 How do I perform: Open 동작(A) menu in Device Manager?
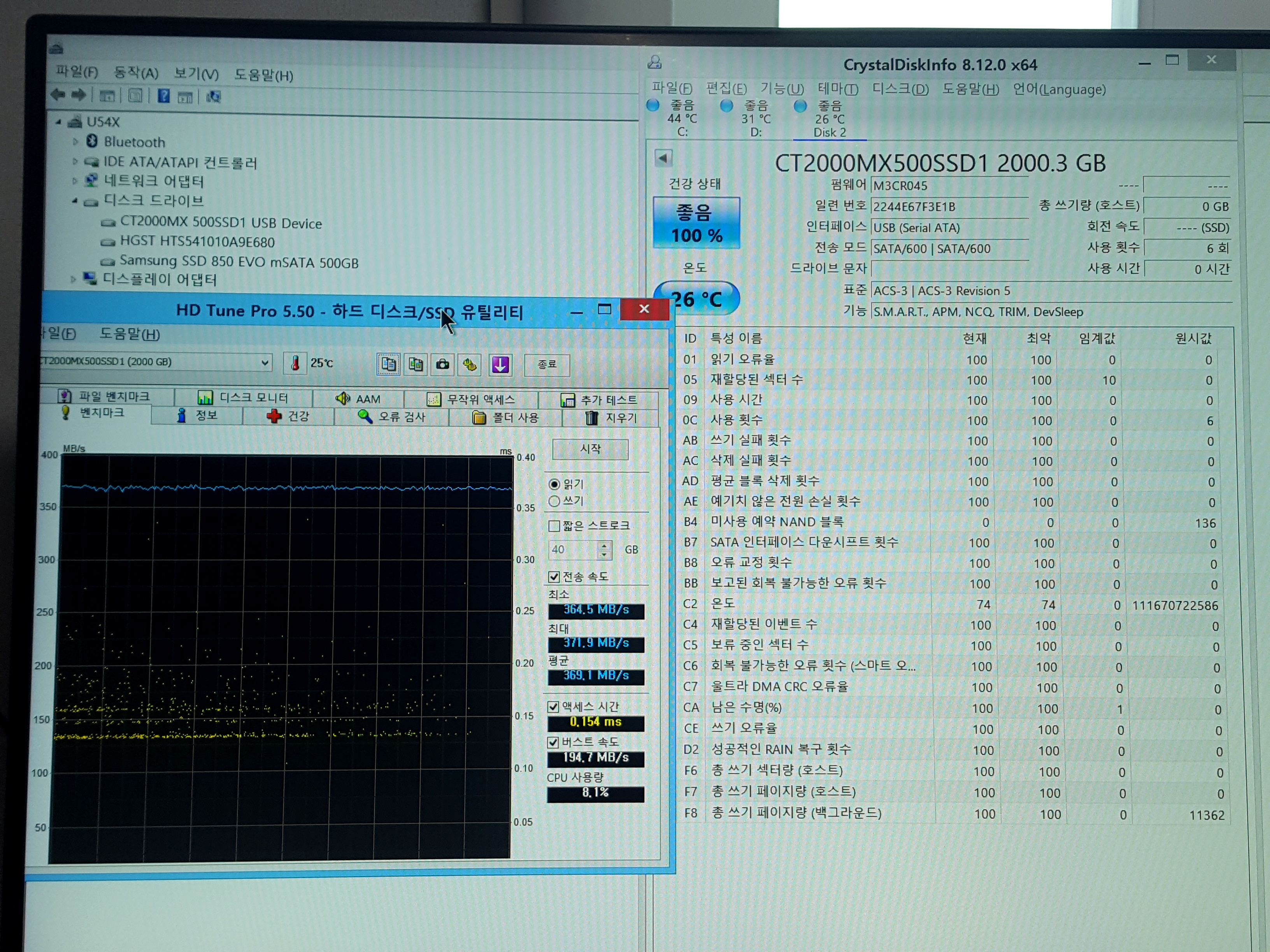click(x=136, y=73)
